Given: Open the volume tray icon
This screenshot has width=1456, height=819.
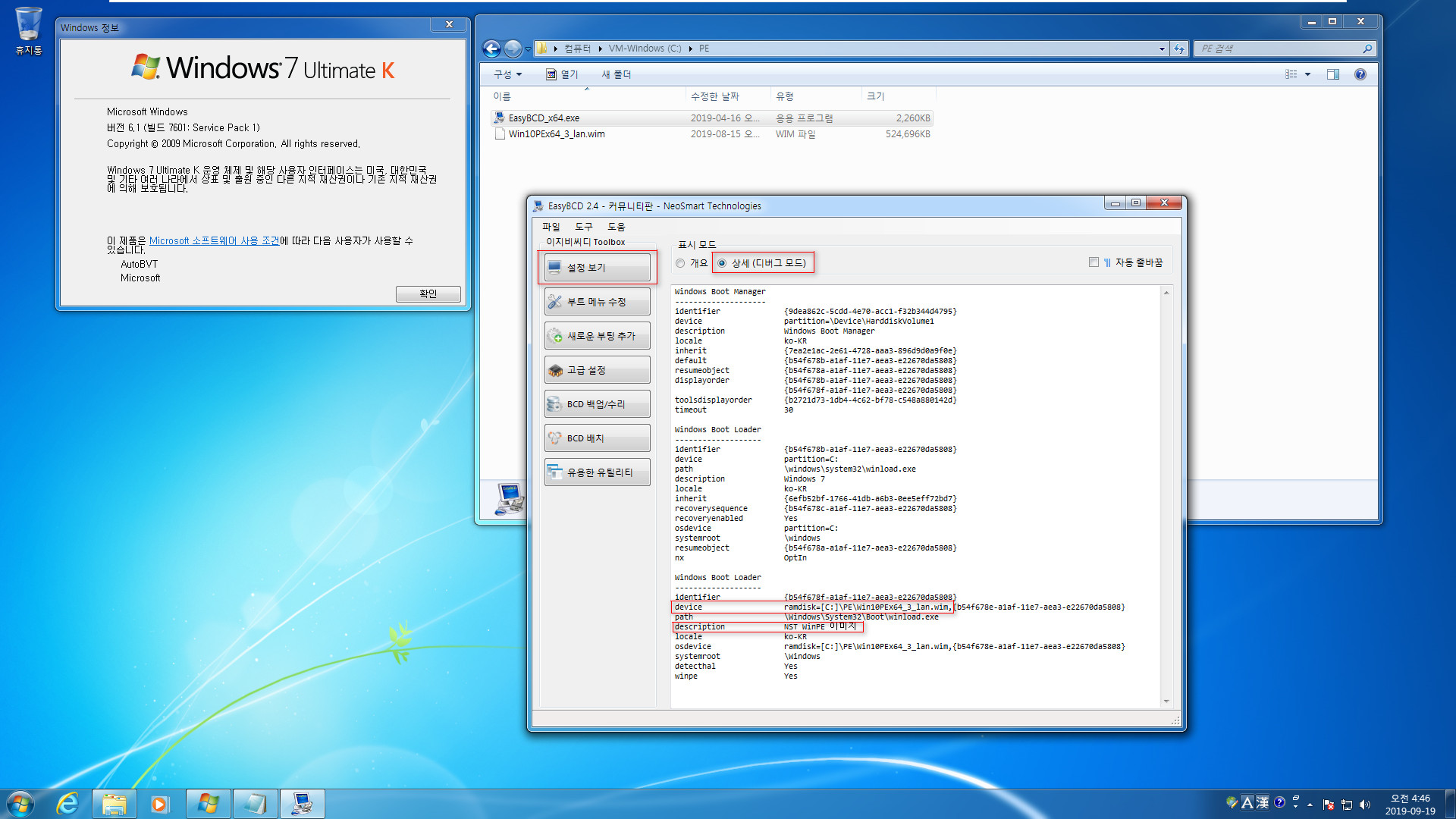Looking at the screenshot, I should pyautogui.click(x=1365, y=805).
